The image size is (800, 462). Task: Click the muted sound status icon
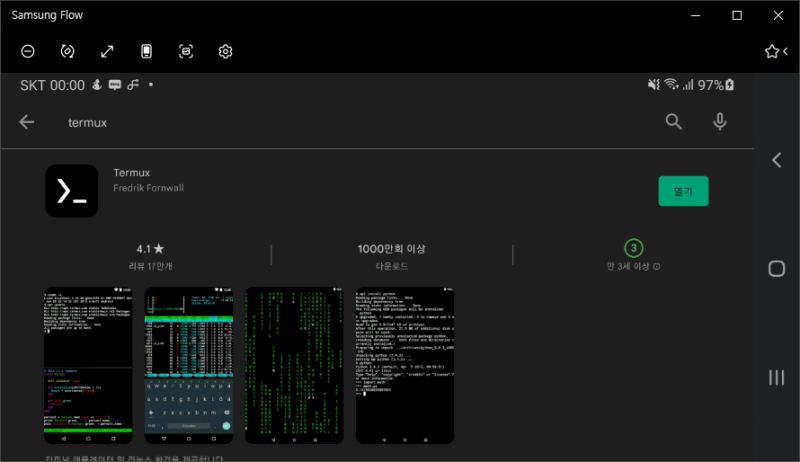pyautogui.click(x=654, y=84)
